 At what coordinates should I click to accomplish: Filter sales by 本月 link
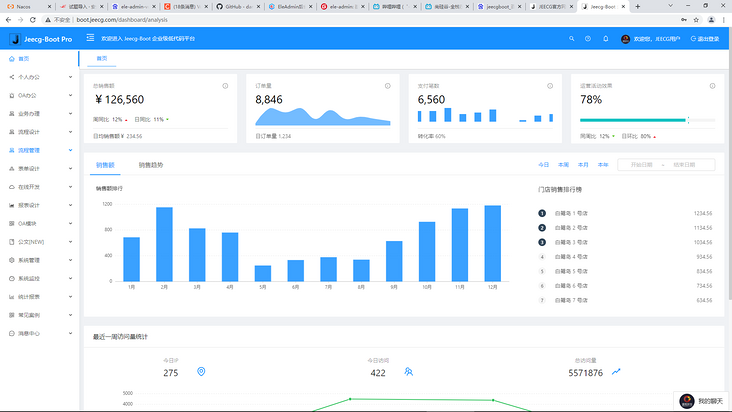point(583,164)
